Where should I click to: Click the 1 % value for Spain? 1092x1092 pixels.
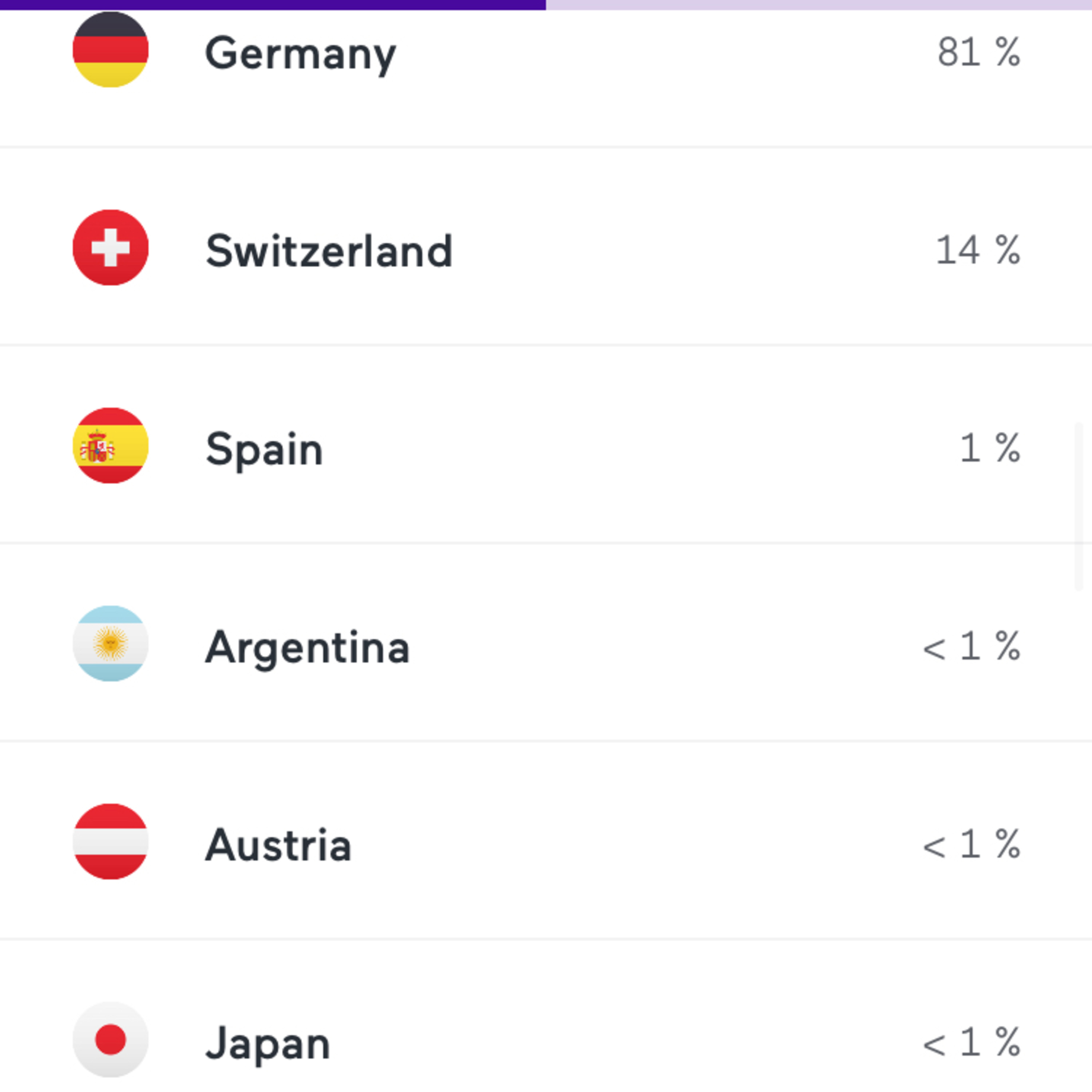tap(990, 448)
